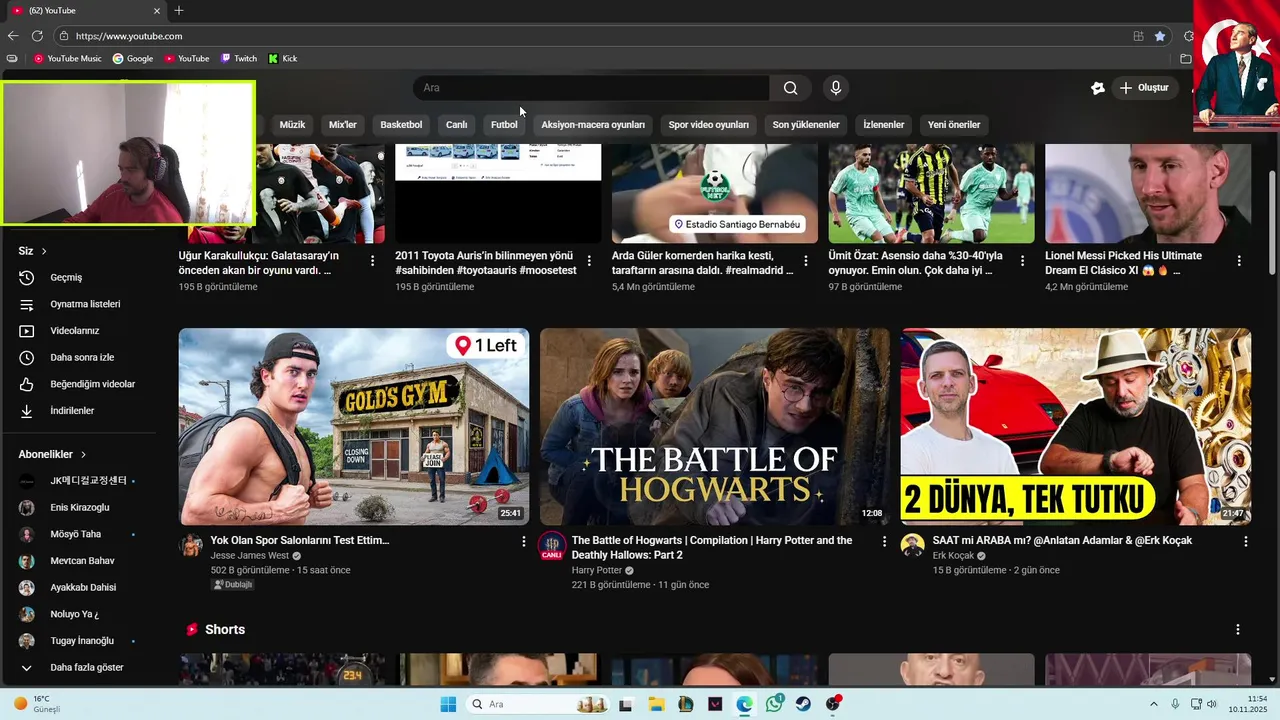Click the address bar URL

129,36
